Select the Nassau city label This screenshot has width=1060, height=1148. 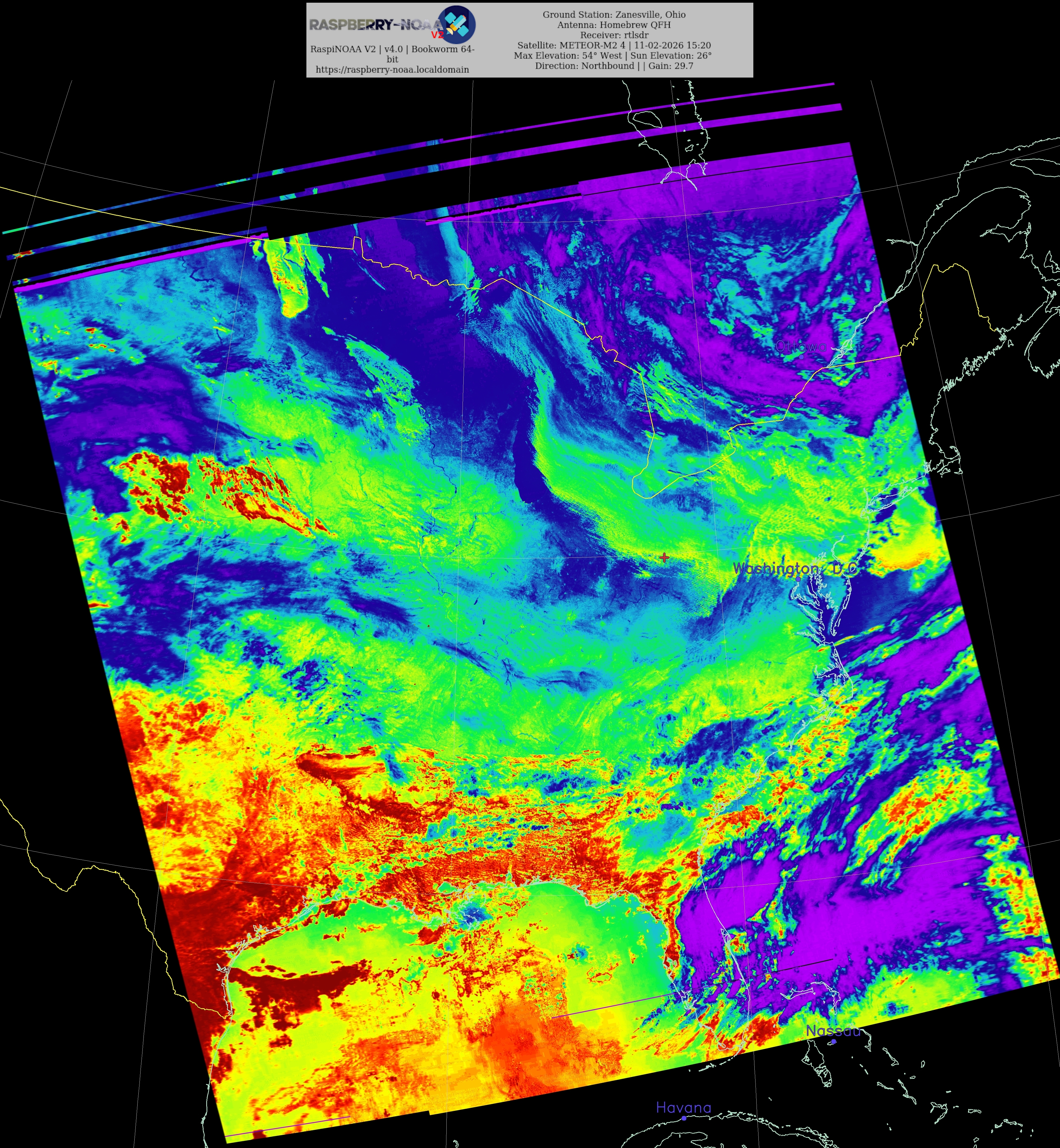(833, 1031)
